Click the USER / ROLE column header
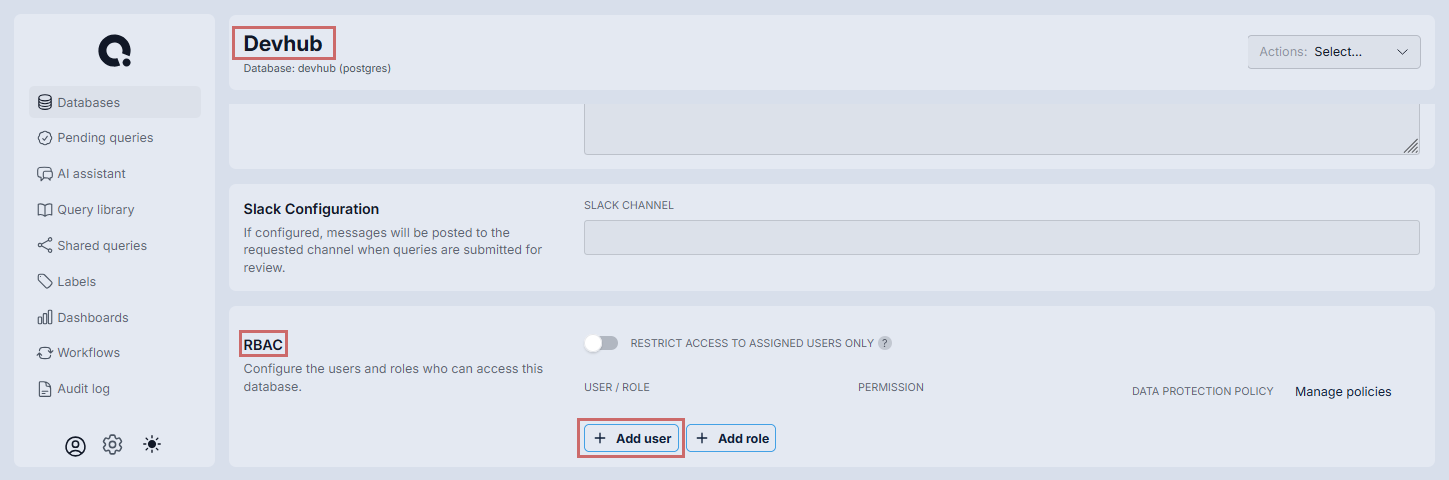The width and height of the screenshot is (1449, 480). 617,387
